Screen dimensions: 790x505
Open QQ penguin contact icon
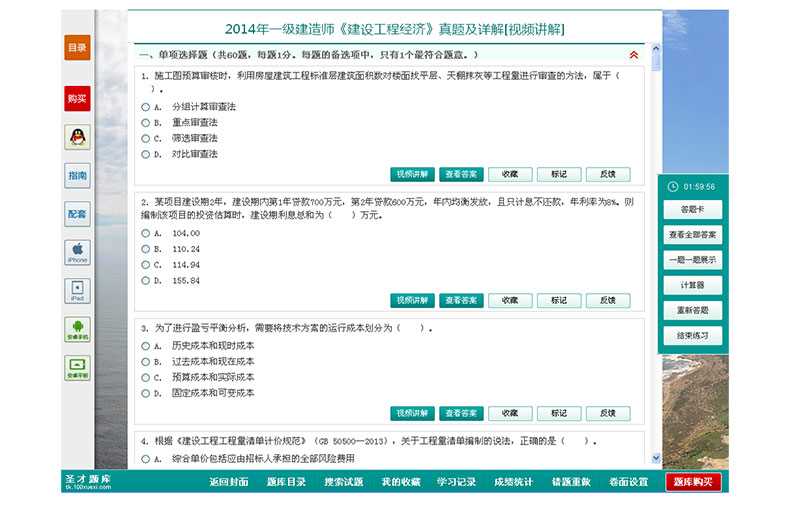[77, 137]
